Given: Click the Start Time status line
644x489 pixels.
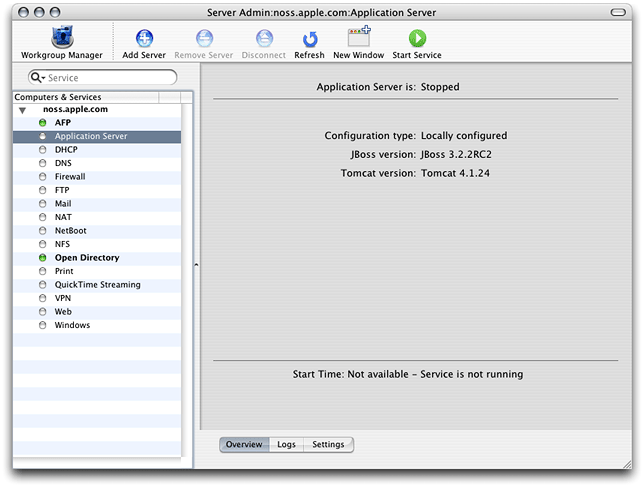Looking at the screenshot, I should coord(408,374).
